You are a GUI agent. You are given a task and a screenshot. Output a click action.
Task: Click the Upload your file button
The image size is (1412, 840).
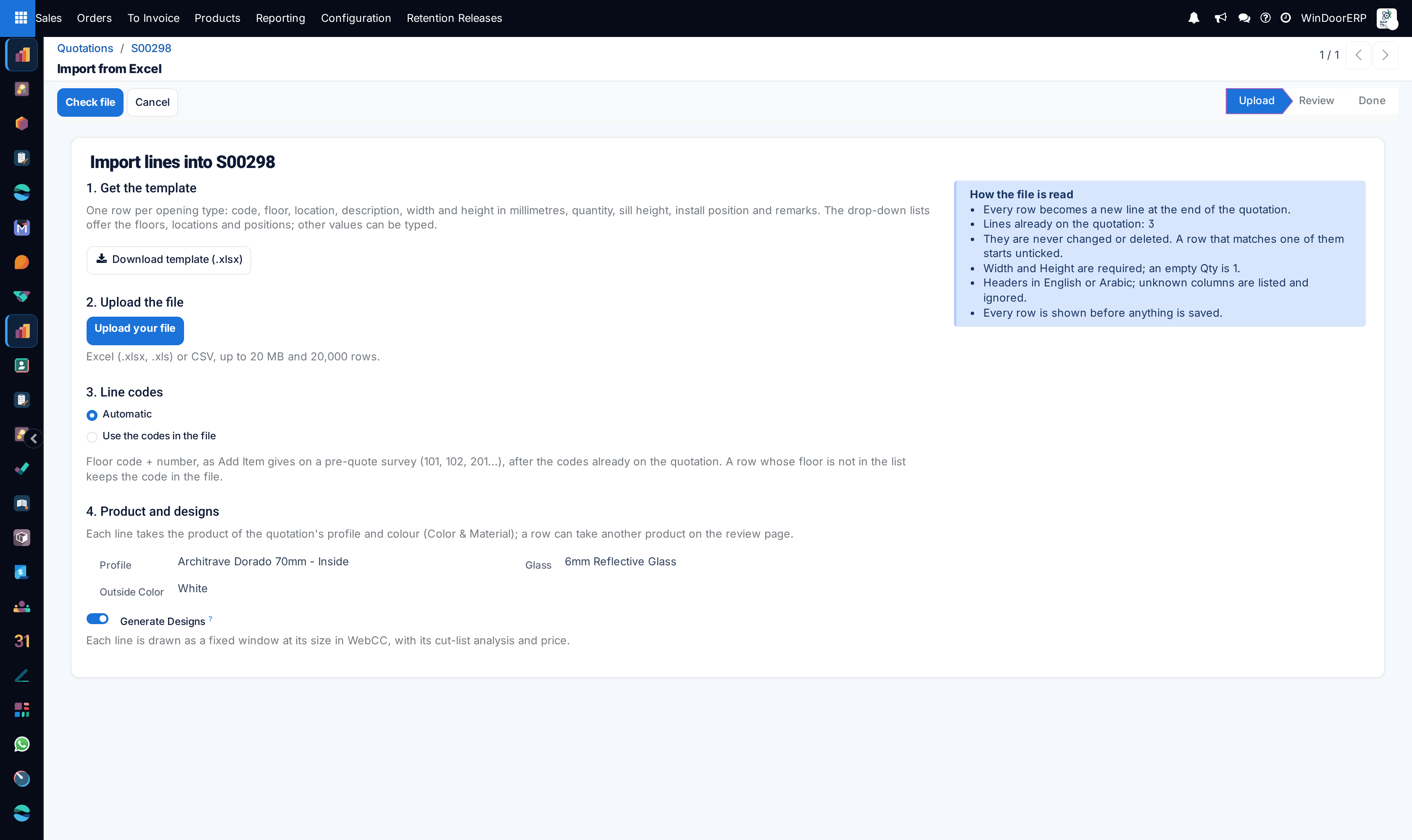[x=135, y=331]
